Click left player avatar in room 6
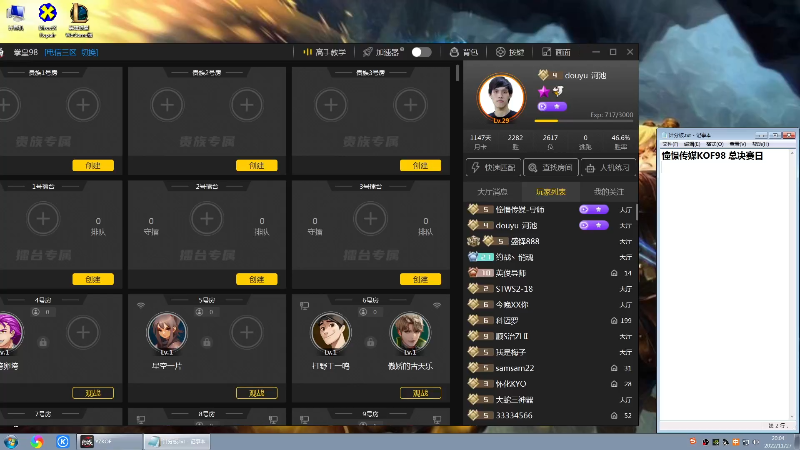Screen dimensions: 800x450 [331, 333]
